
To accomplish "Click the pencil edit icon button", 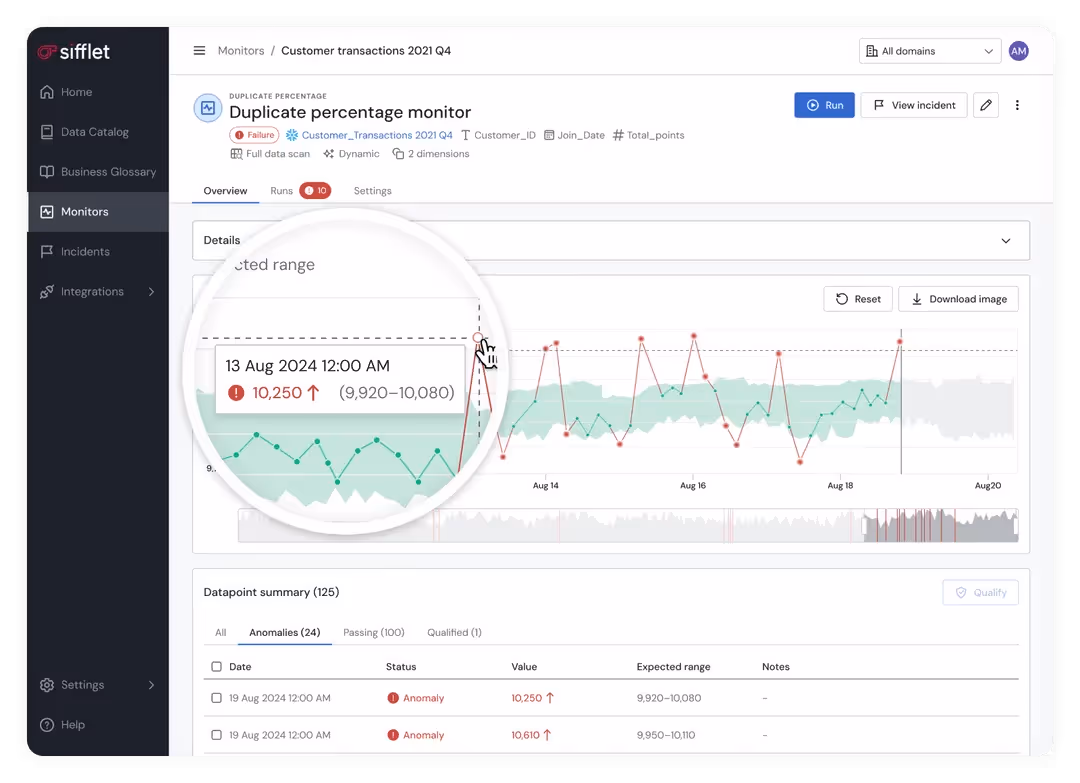I will (x=986, y=105).
